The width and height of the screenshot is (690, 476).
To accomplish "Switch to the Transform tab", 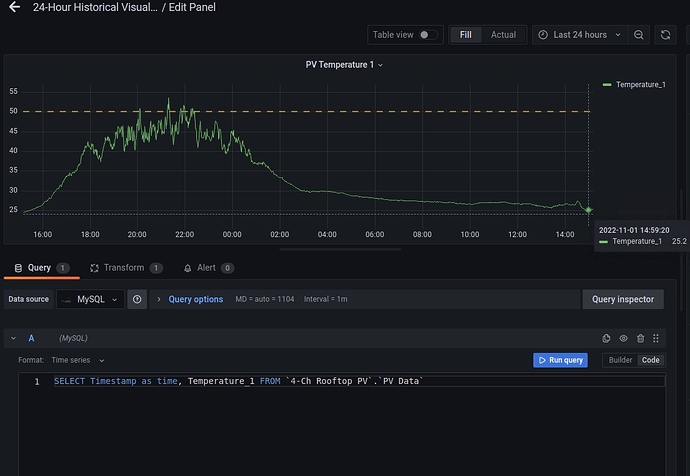I will pos(126,268).
